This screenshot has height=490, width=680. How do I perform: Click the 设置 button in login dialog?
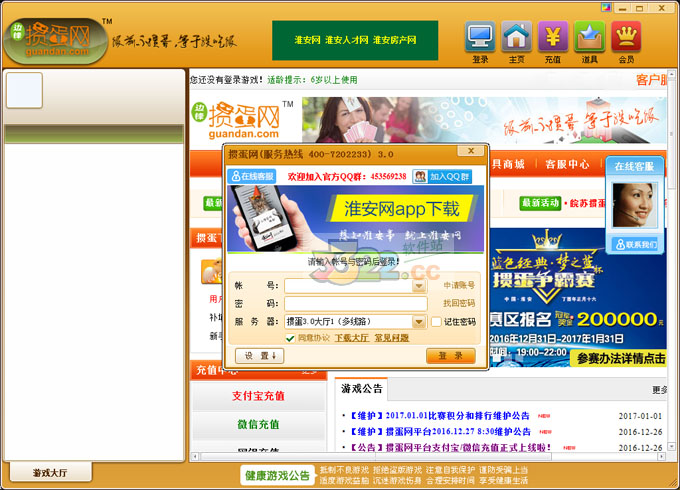click(259, 356)
